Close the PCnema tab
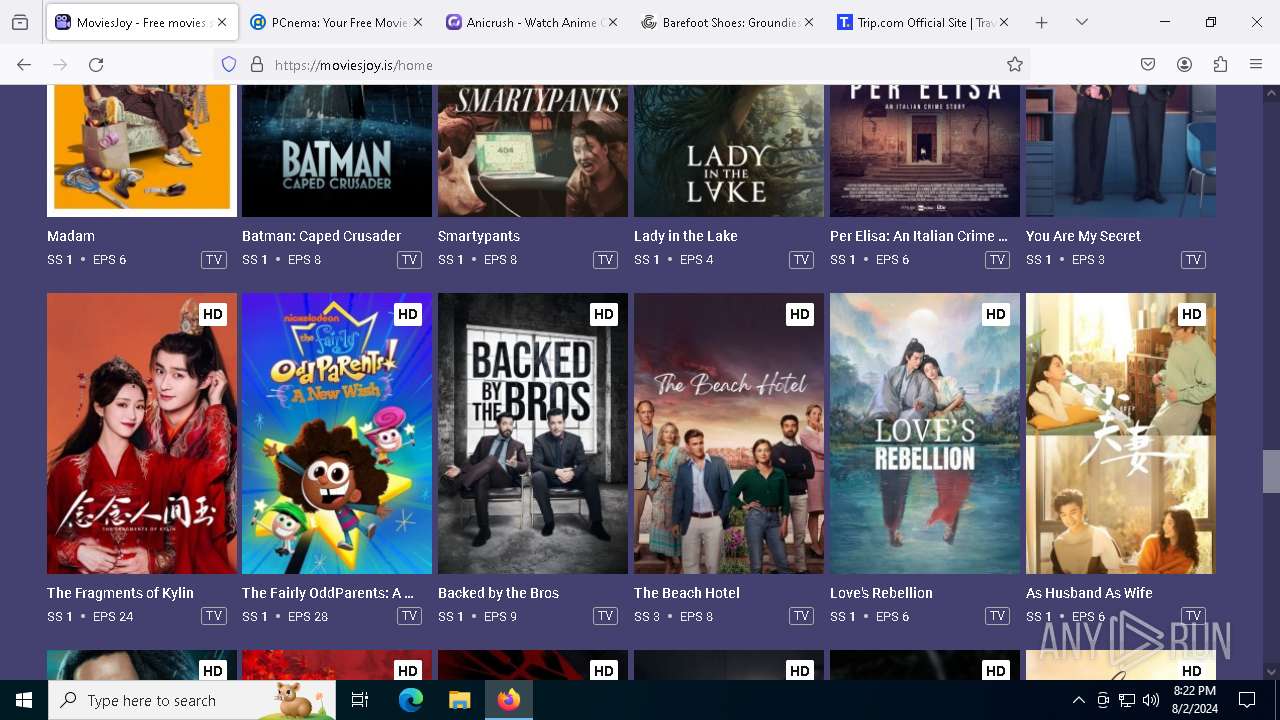The height and width of the screenshot is (720, 1280). (417, 22)
